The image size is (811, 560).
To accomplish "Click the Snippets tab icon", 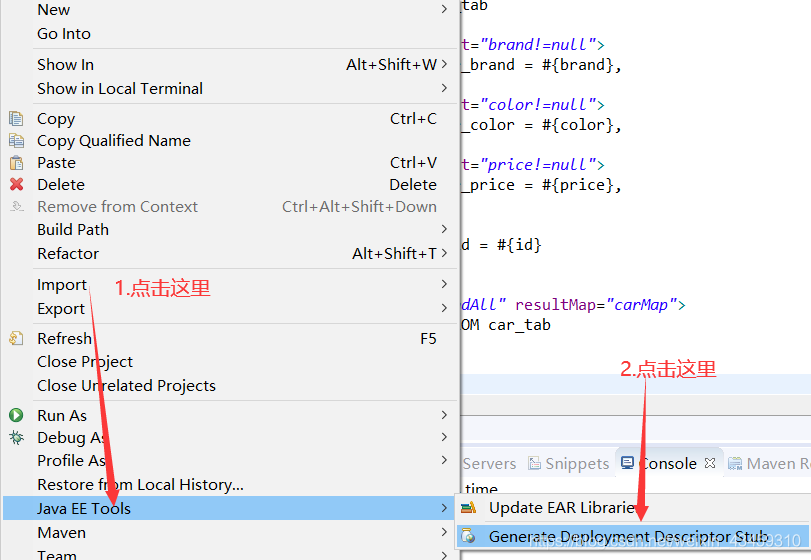I will [534, 463].
